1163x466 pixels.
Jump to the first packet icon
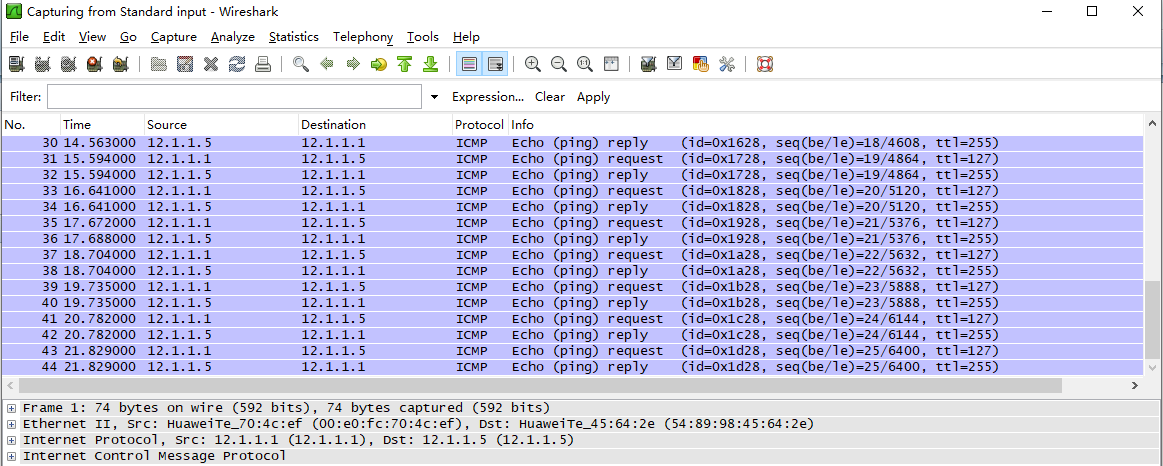pos(404,65)
